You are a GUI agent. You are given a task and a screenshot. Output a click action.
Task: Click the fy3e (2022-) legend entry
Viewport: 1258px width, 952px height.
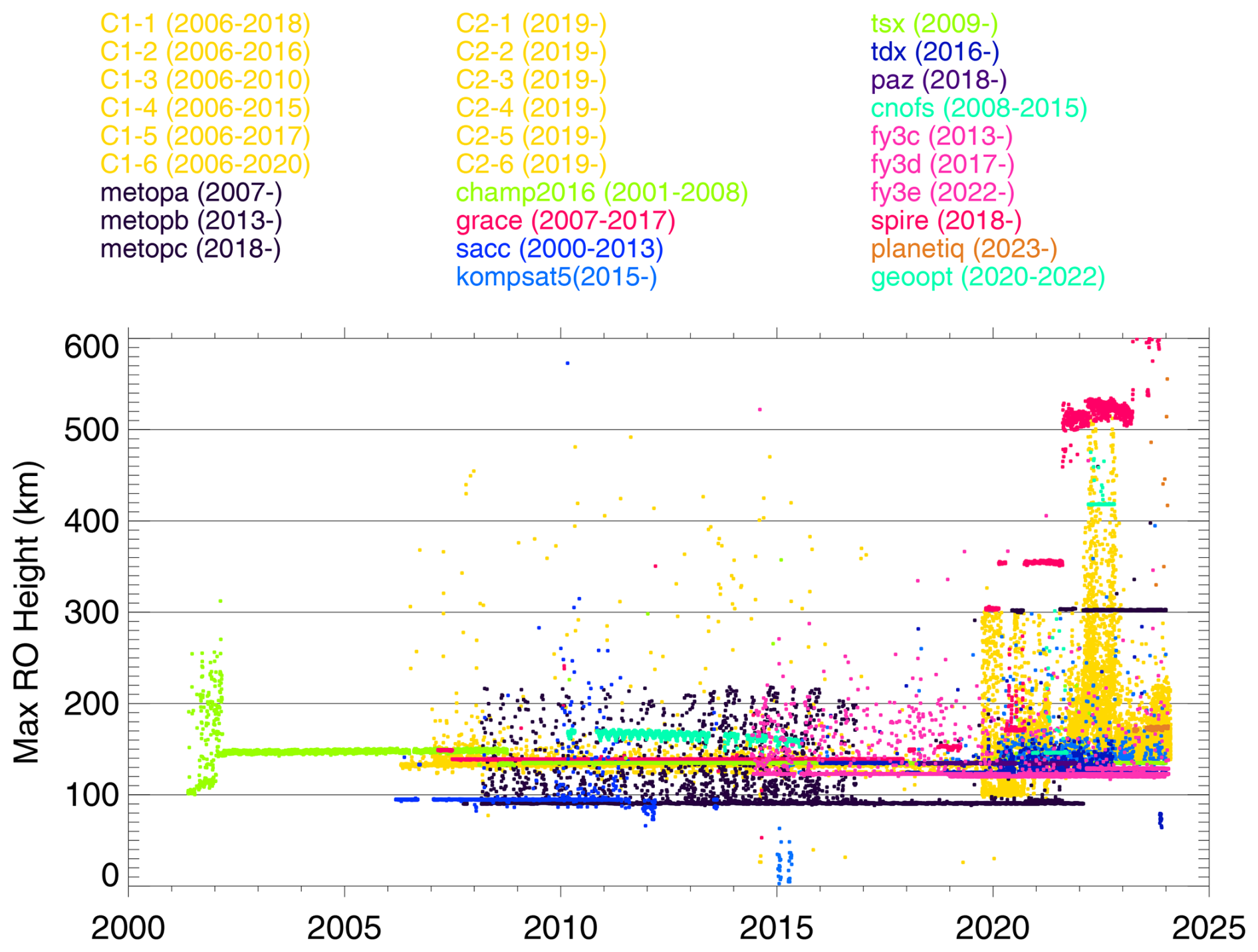942,193
